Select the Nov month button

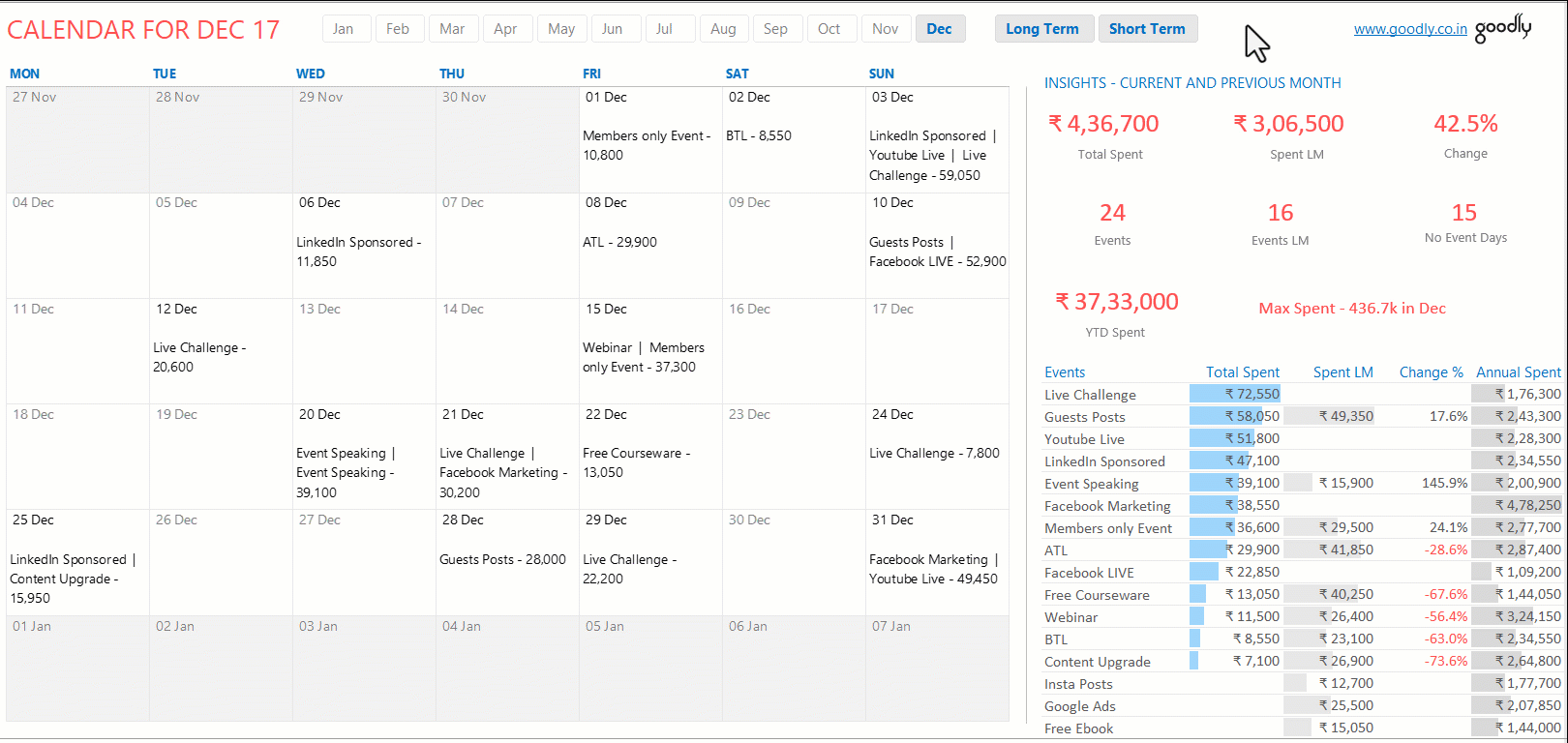tap(885, 29)
